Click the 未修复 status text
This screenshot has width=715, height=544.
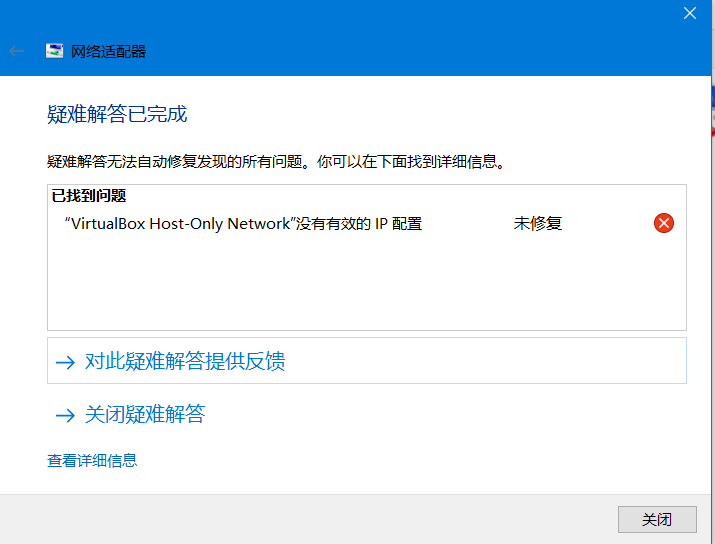coord(538,223)
